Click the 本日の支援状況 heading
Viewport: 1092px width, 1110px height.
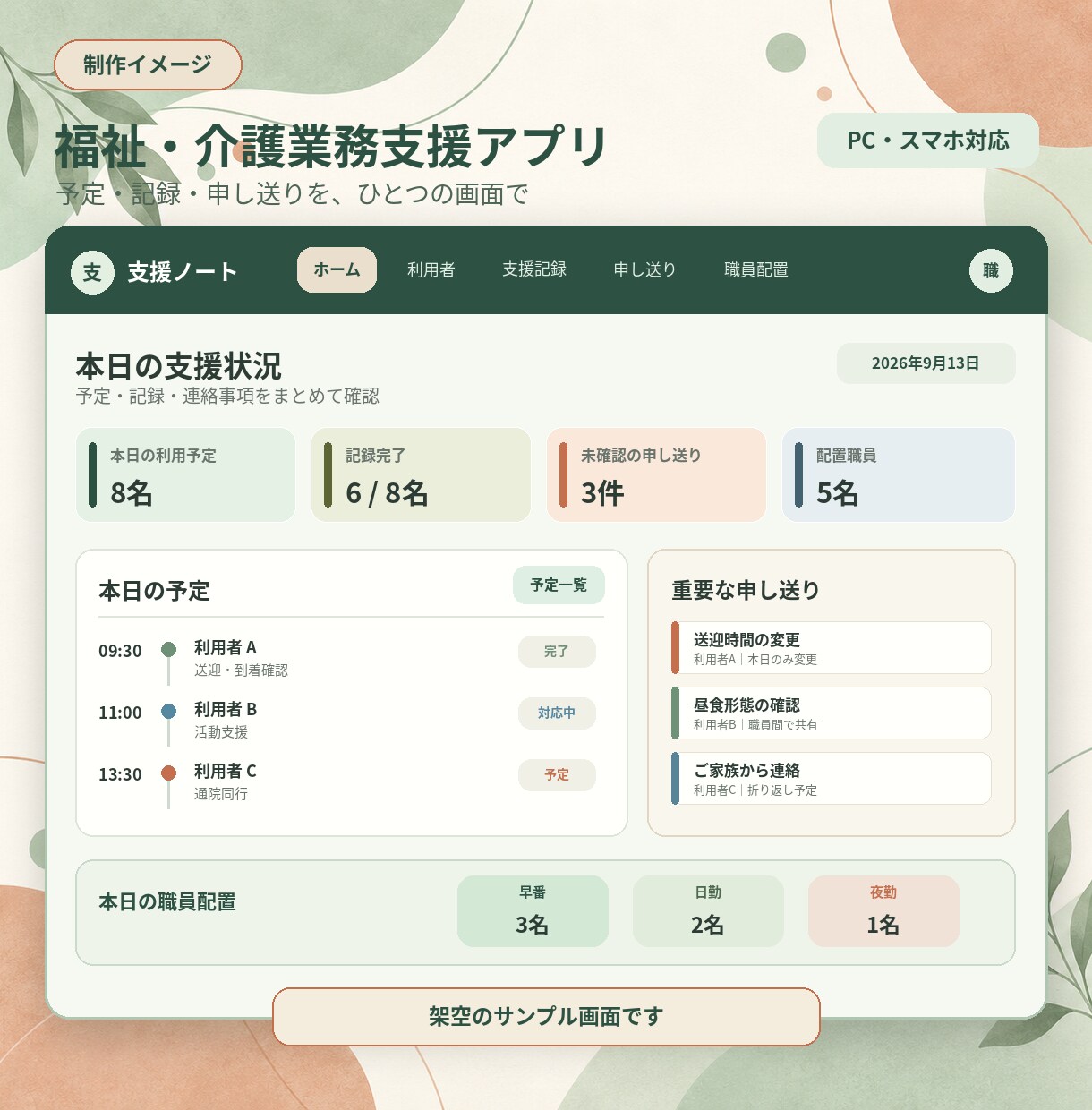click(178, 366)
